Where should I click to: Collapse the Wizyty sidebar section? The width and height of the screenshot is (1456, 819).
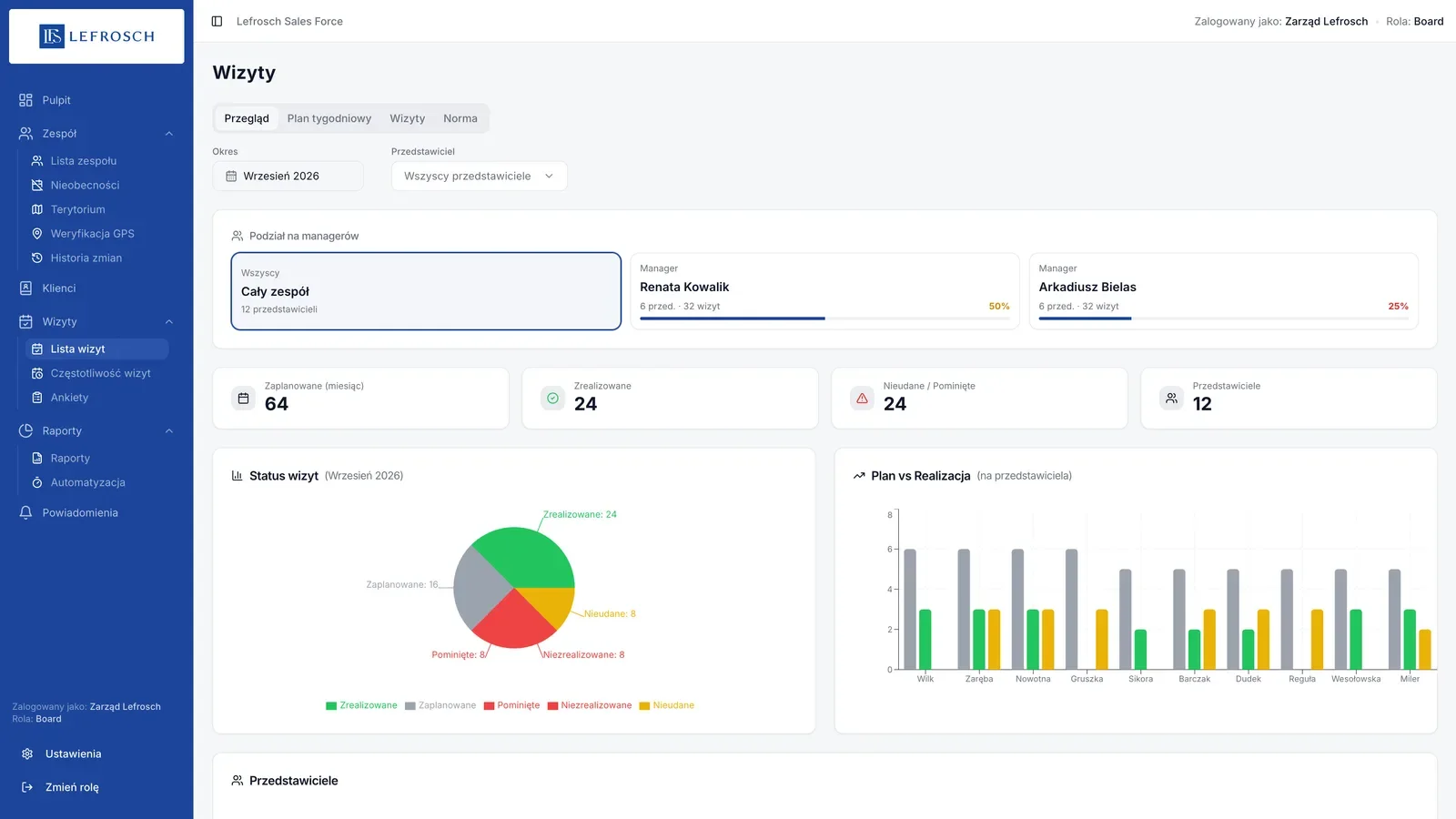pyautogui.click(x=168, y=322)
